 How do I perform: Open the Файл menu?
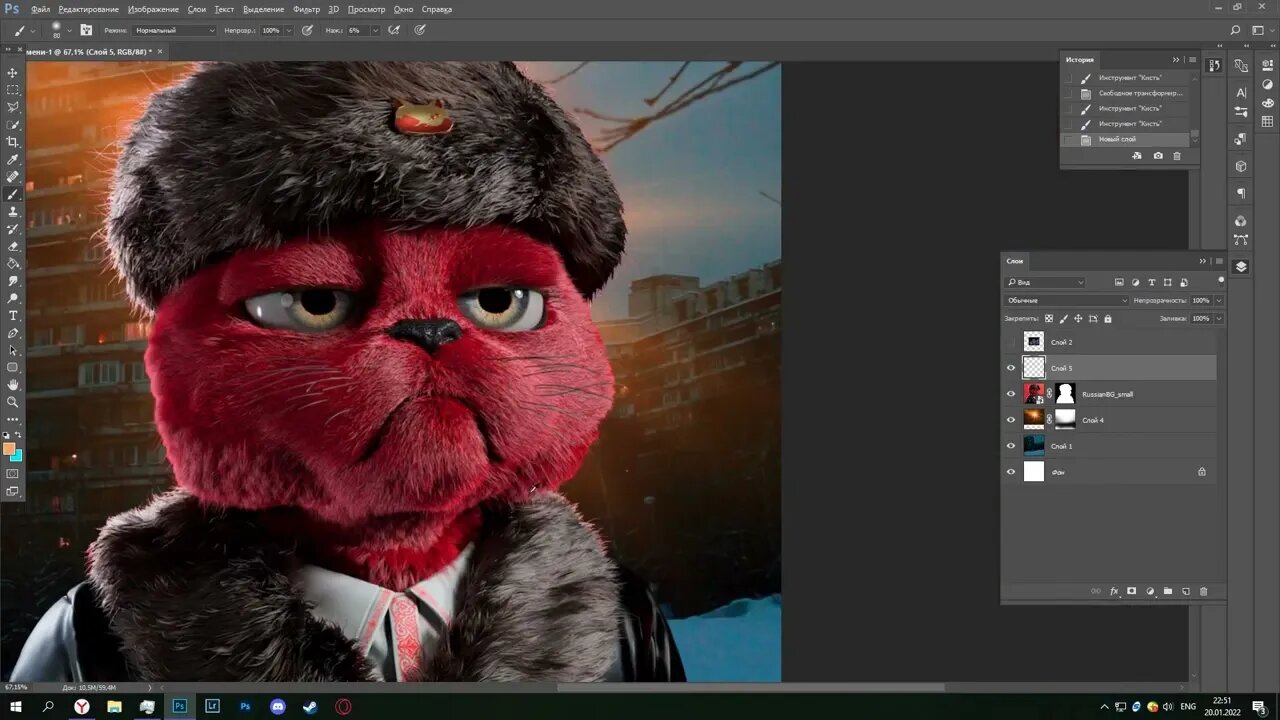tap(40, 9)
